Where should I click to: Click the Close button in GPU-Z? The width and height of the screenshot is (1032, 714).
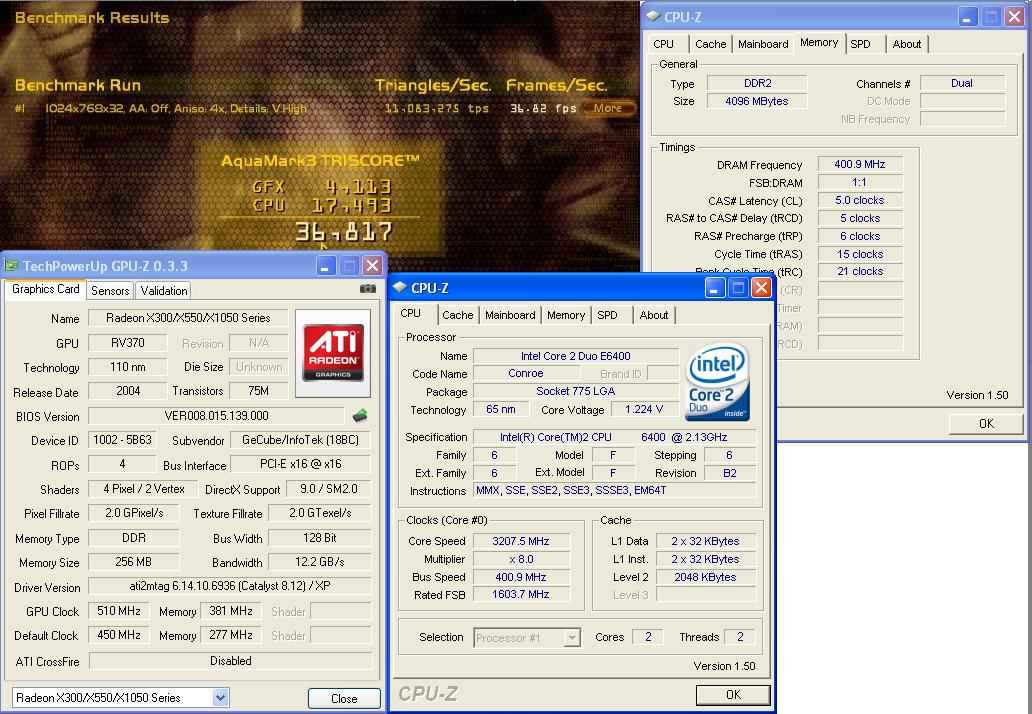click(x=344, y=698)
